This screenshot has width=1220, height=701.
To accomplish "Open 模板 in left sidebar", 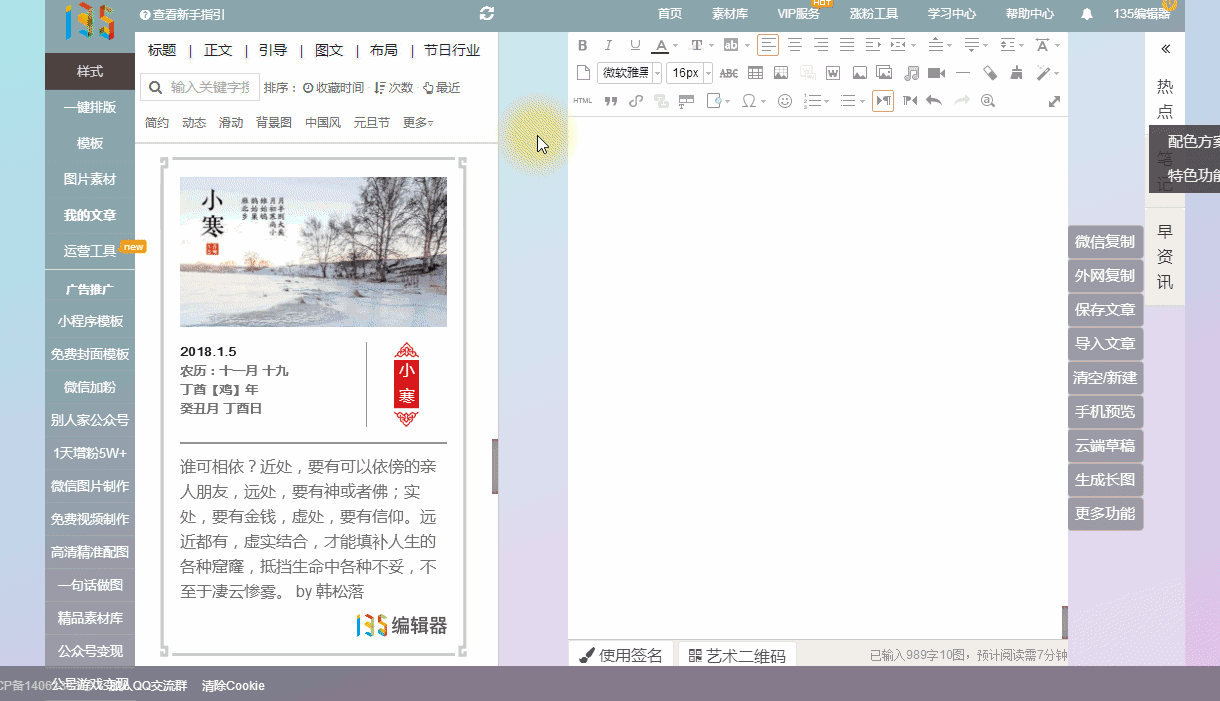I will (90, 143).
